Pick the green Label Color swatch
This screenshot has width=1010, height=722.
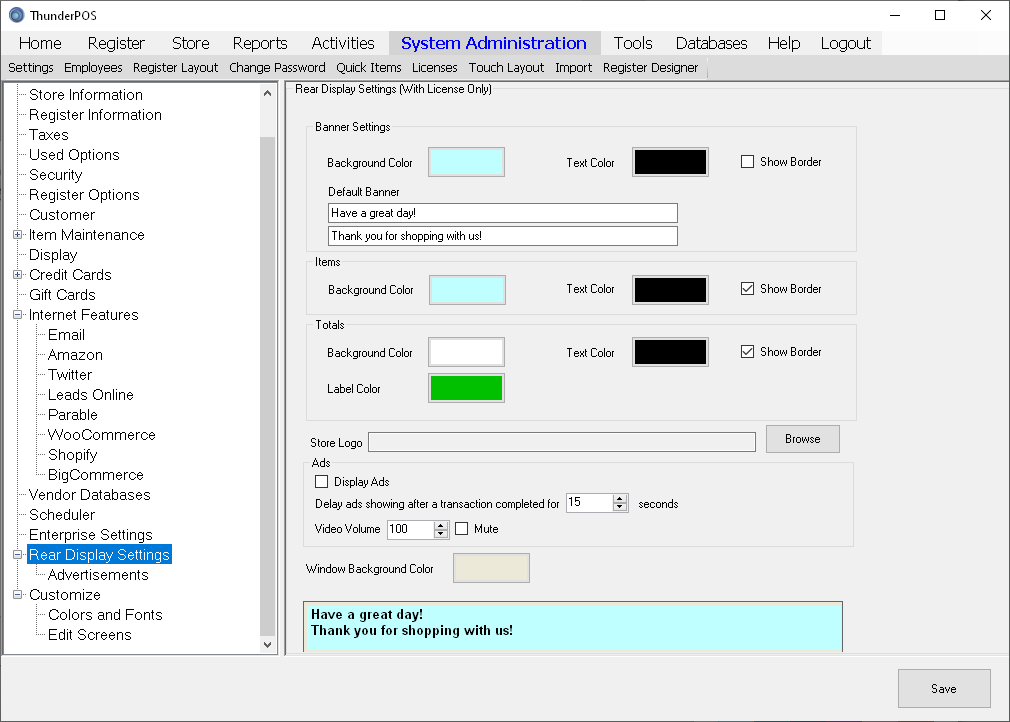point(466,388)
